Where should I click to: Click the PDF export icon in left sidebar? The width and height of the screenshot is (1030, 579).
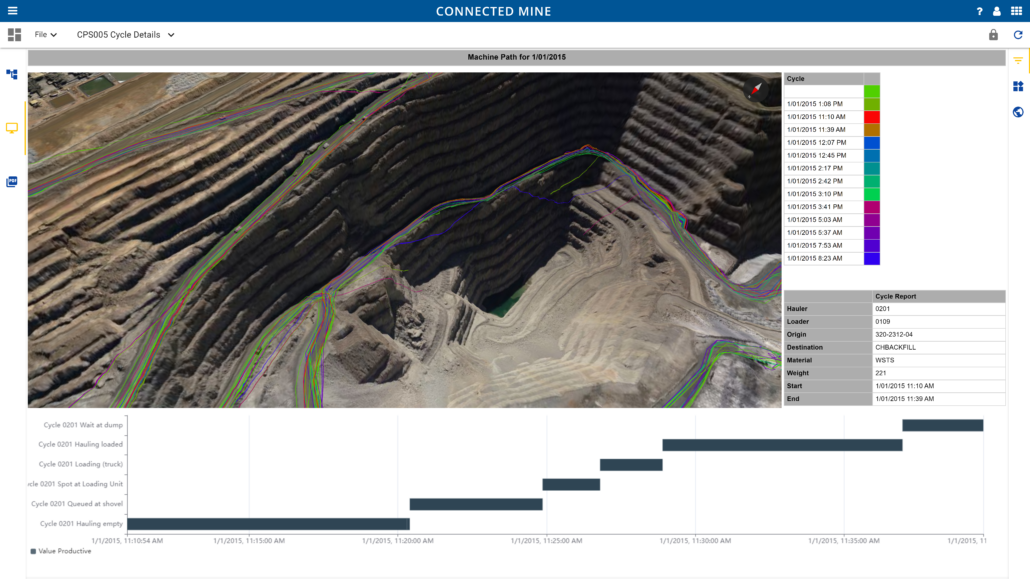tap(12, 182)
